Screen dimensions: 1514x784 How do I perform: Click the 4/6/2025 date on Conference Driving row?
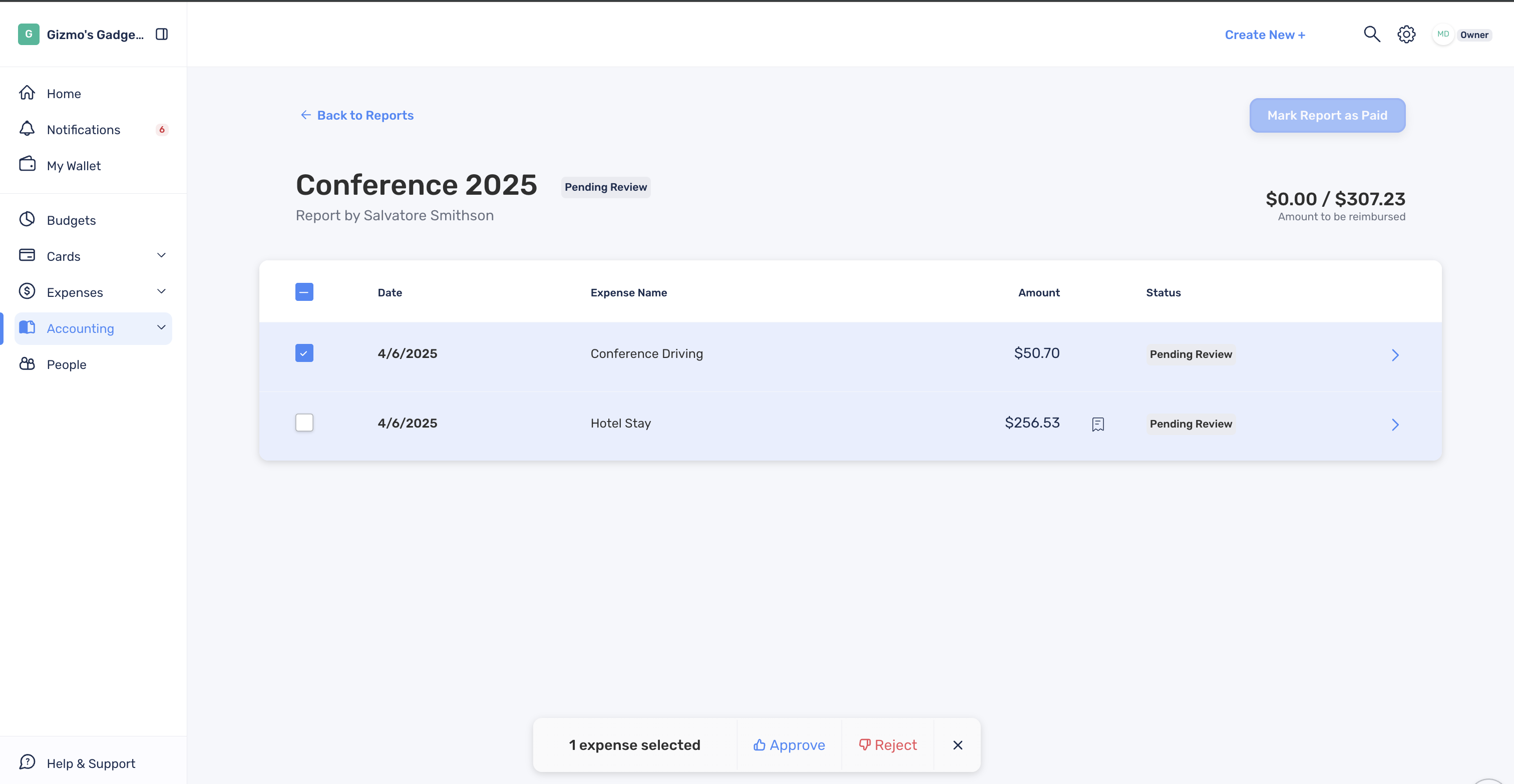(x=408, y=354)
